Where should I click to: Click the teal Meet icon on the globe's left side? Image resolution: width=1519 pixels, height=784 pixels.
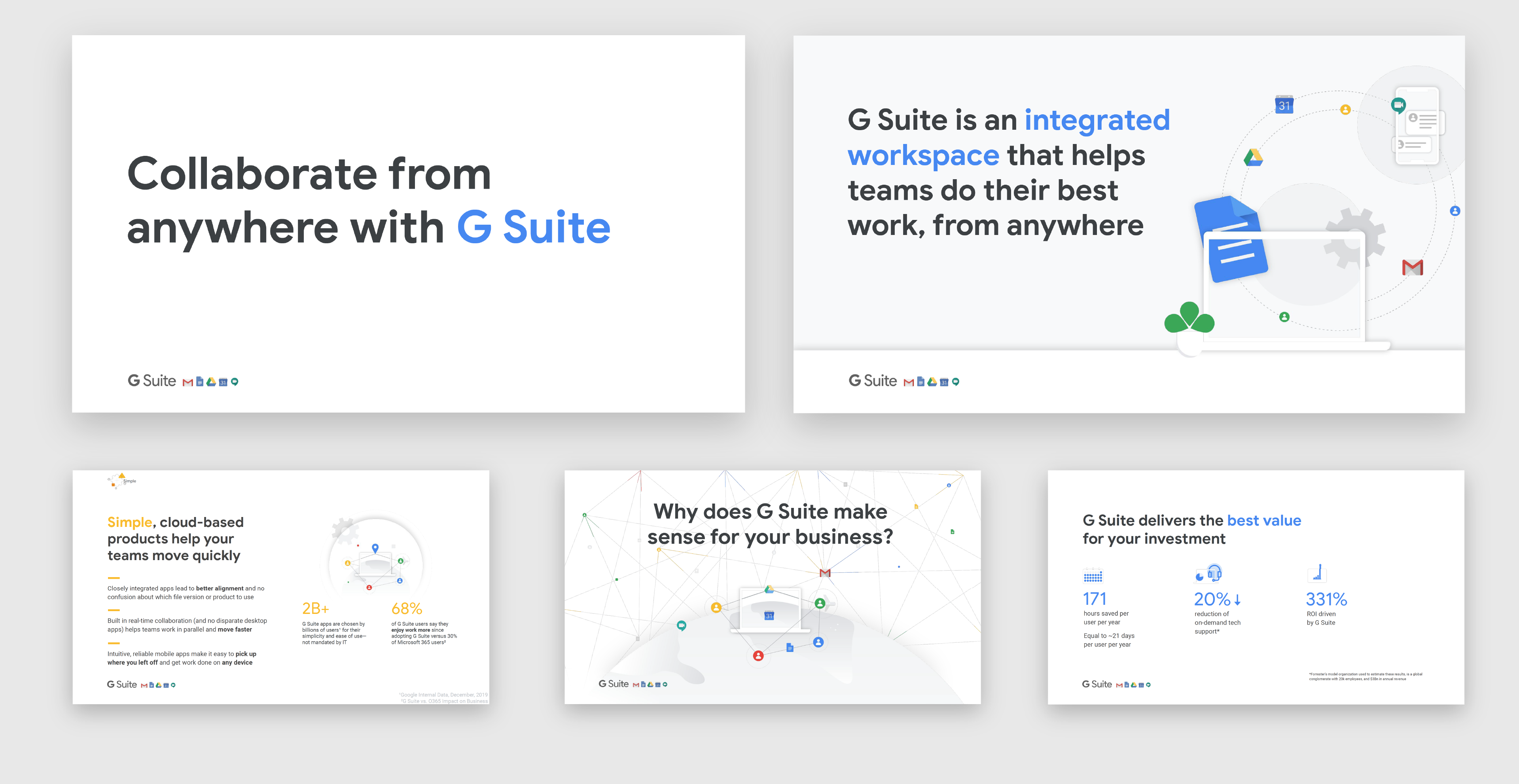[x=681, y=625]
